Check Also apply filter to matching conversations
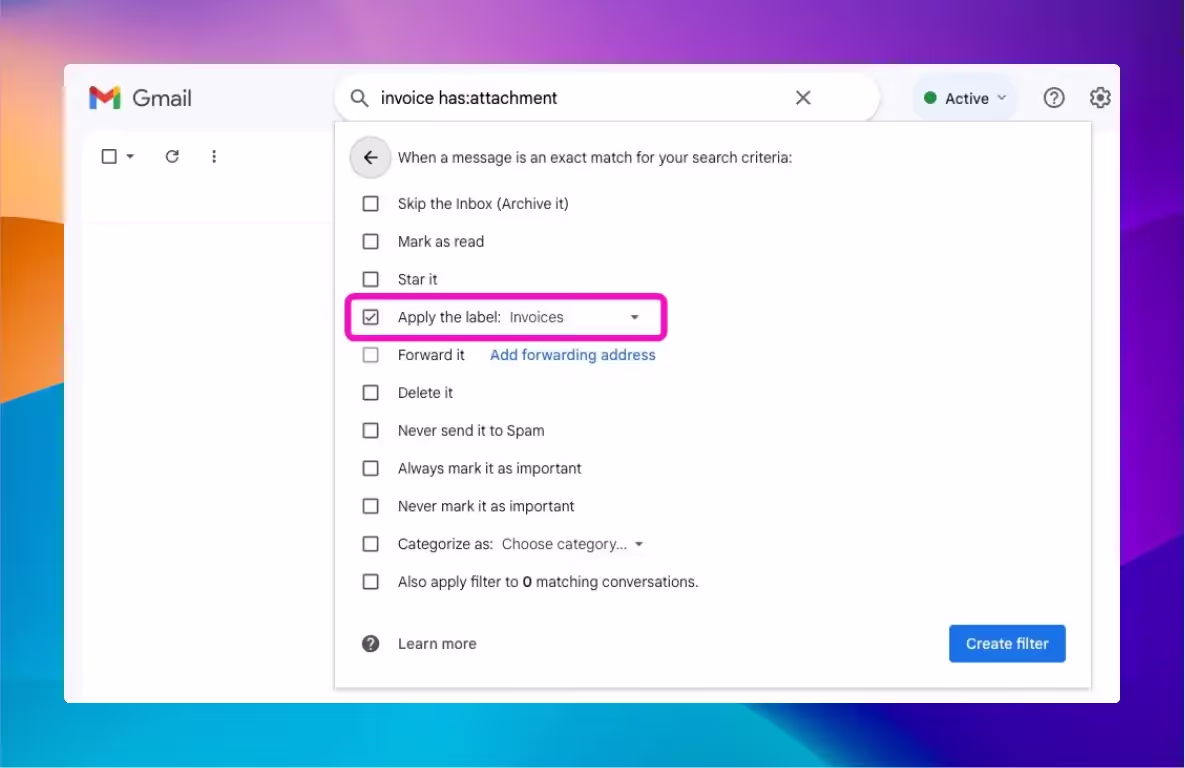 point(370,582)
